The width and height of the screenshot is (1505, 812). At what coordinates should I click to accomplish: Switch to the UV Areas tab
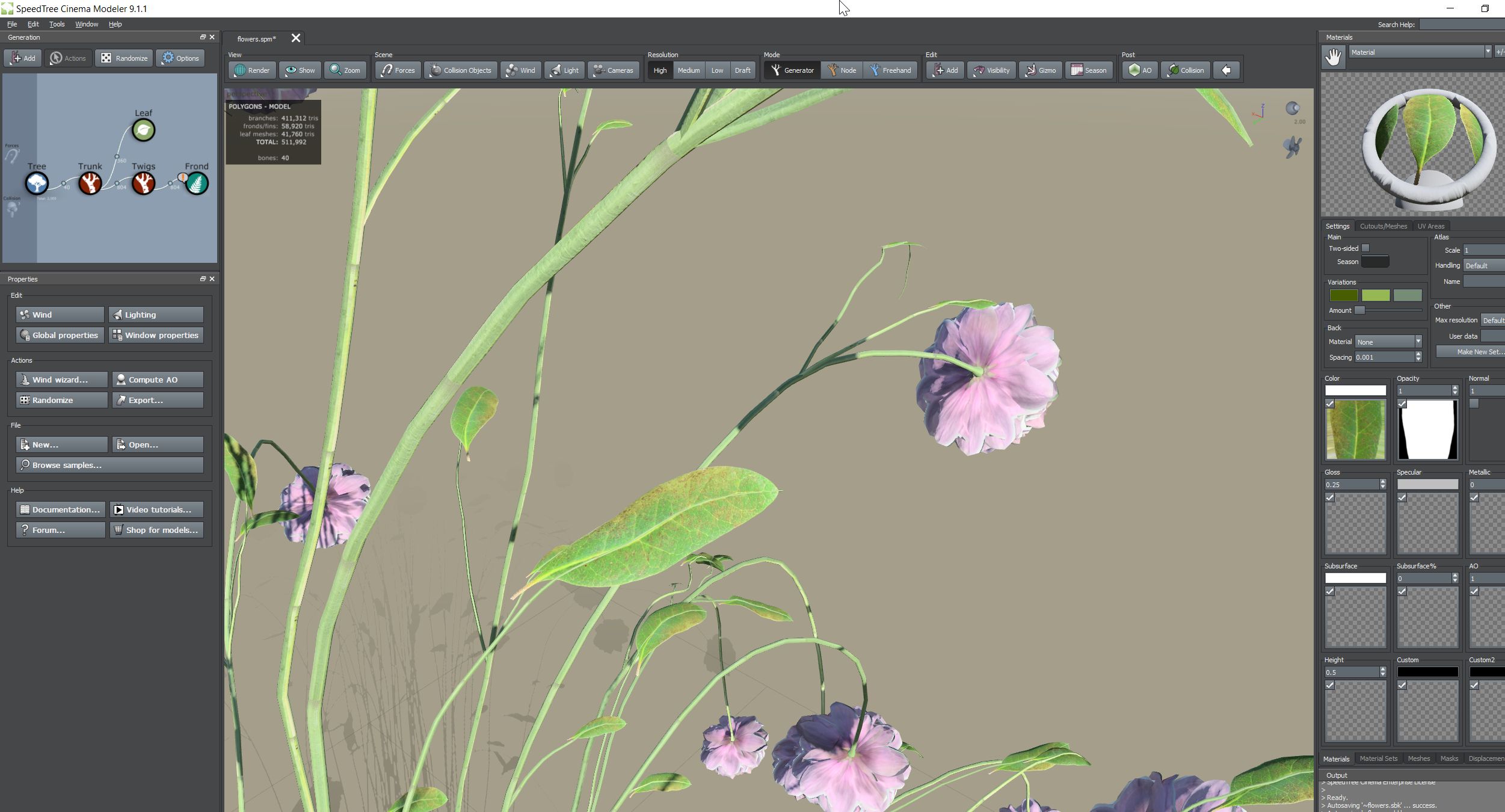pyautogui.click(x=1430, y=226)
